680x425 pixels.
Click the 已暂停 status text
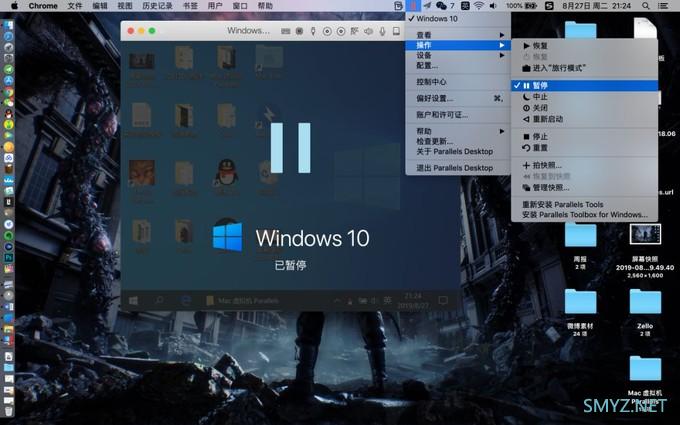coord(291,265)
